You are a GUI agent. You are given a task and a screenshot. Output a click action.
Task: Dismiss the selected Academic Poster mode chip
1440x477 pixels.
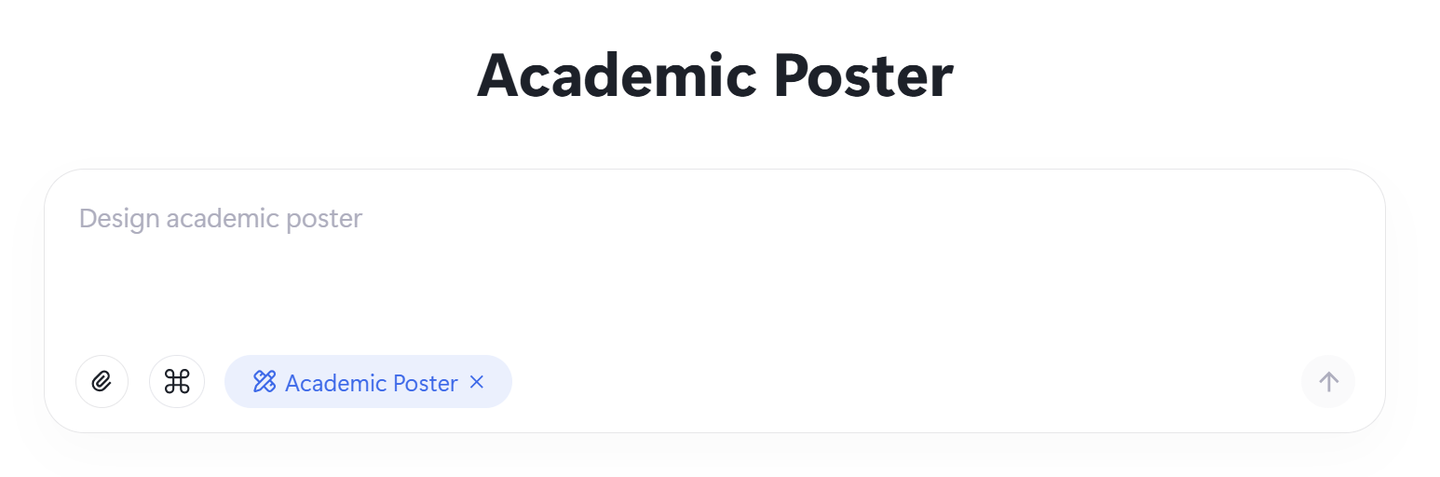click(477, 382)
